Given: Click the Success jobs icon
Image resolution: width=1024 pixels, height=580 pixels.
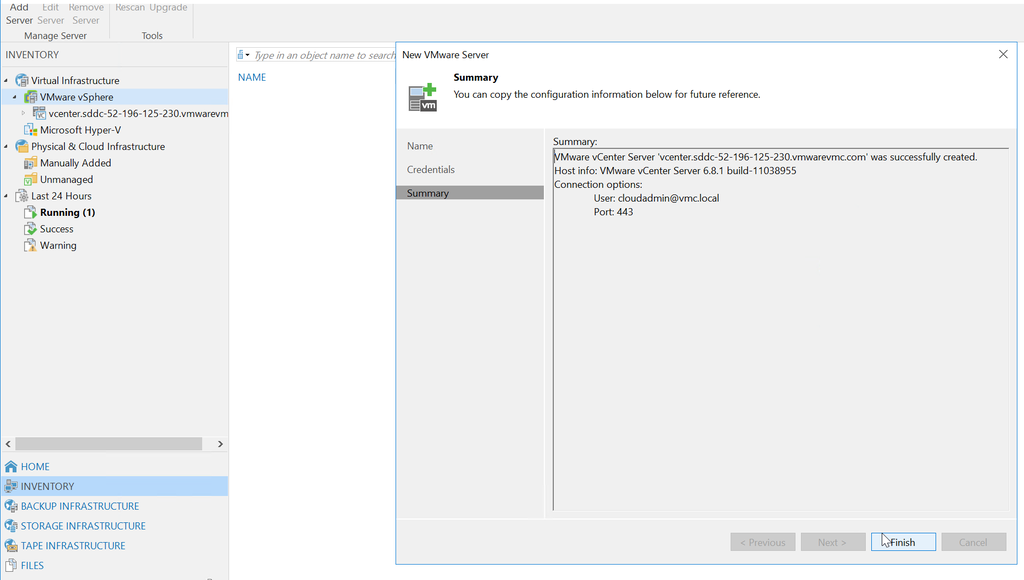Looking at the screenshot, I should (x=31, y=229).
